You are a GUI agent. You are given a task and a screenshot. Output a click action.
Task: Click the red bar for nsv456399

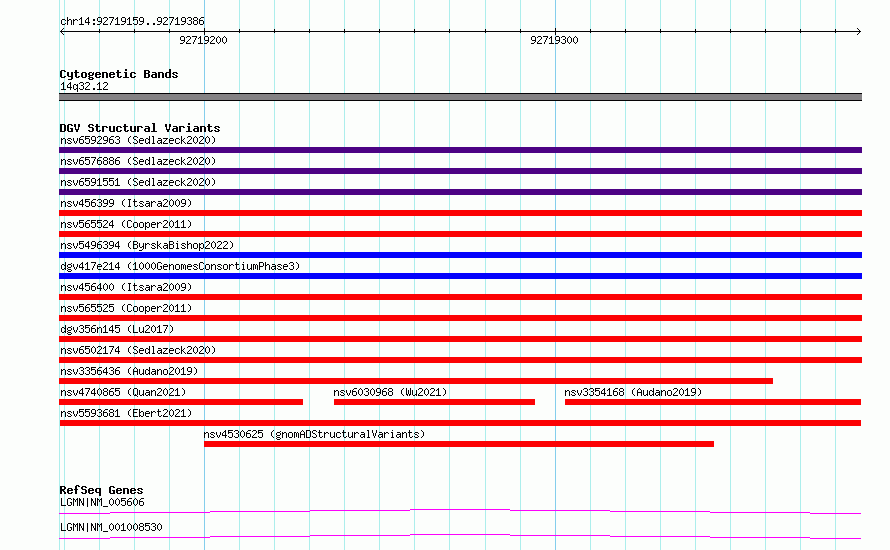tap(460, 213)
